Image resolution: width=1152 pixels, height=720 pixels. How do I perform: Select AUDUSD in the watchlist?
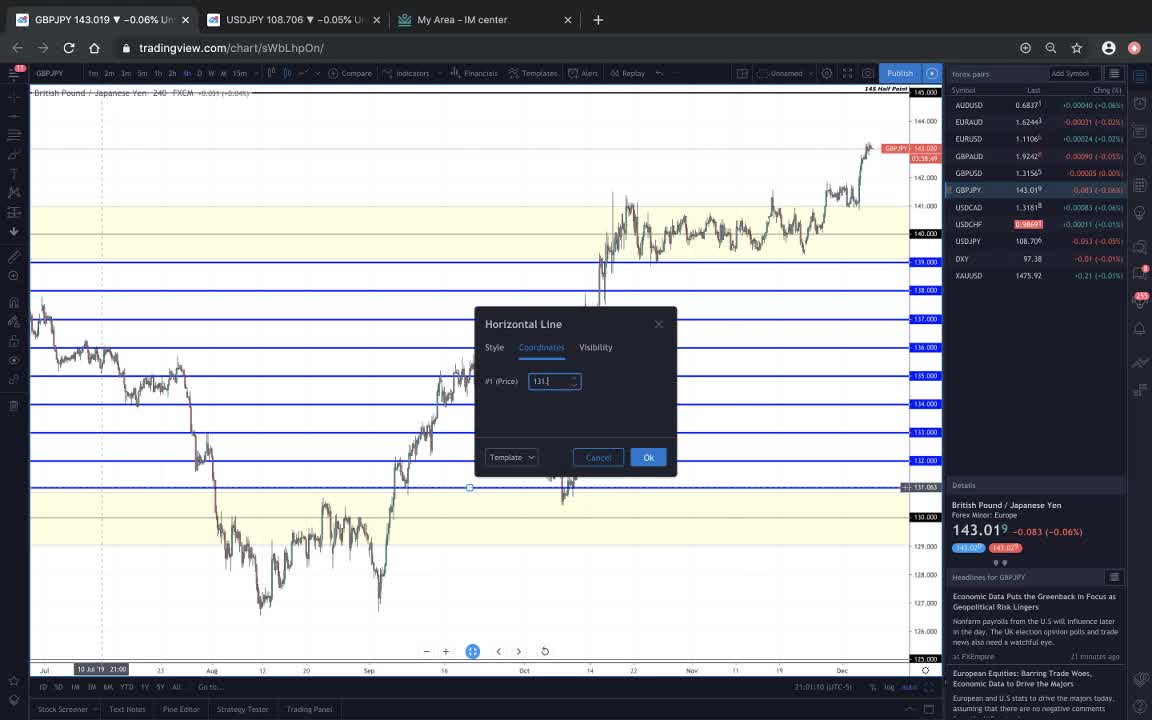[x=1036, y=105]
